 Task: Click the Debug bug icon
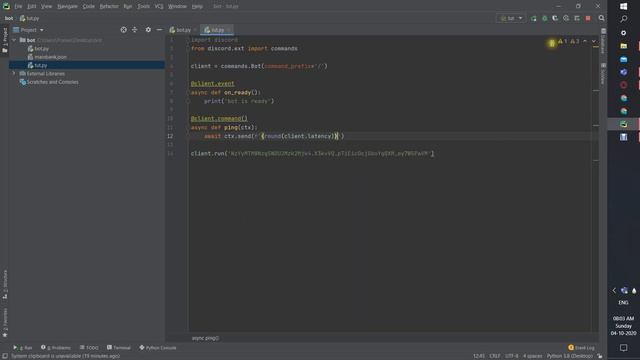pos(544,18)
